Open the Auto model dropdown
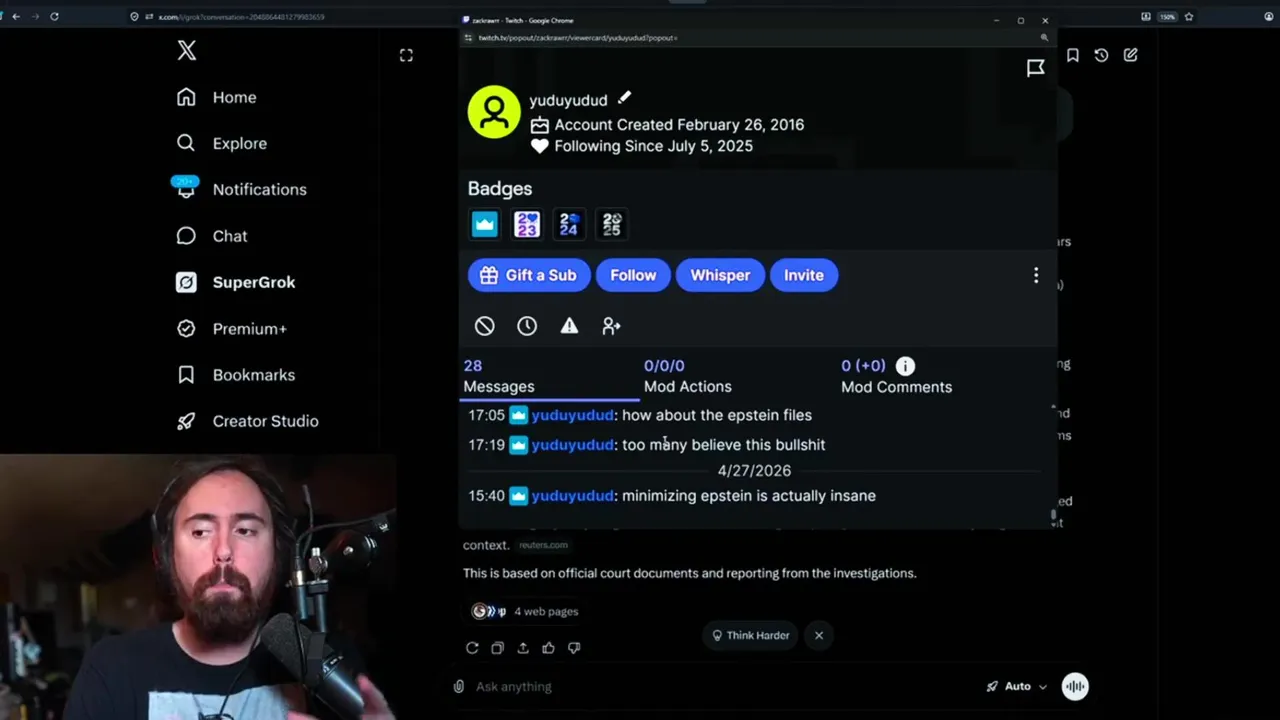Image resolution: width=1280 pixels, height=720 pixels. click(x=1017, y=686)
